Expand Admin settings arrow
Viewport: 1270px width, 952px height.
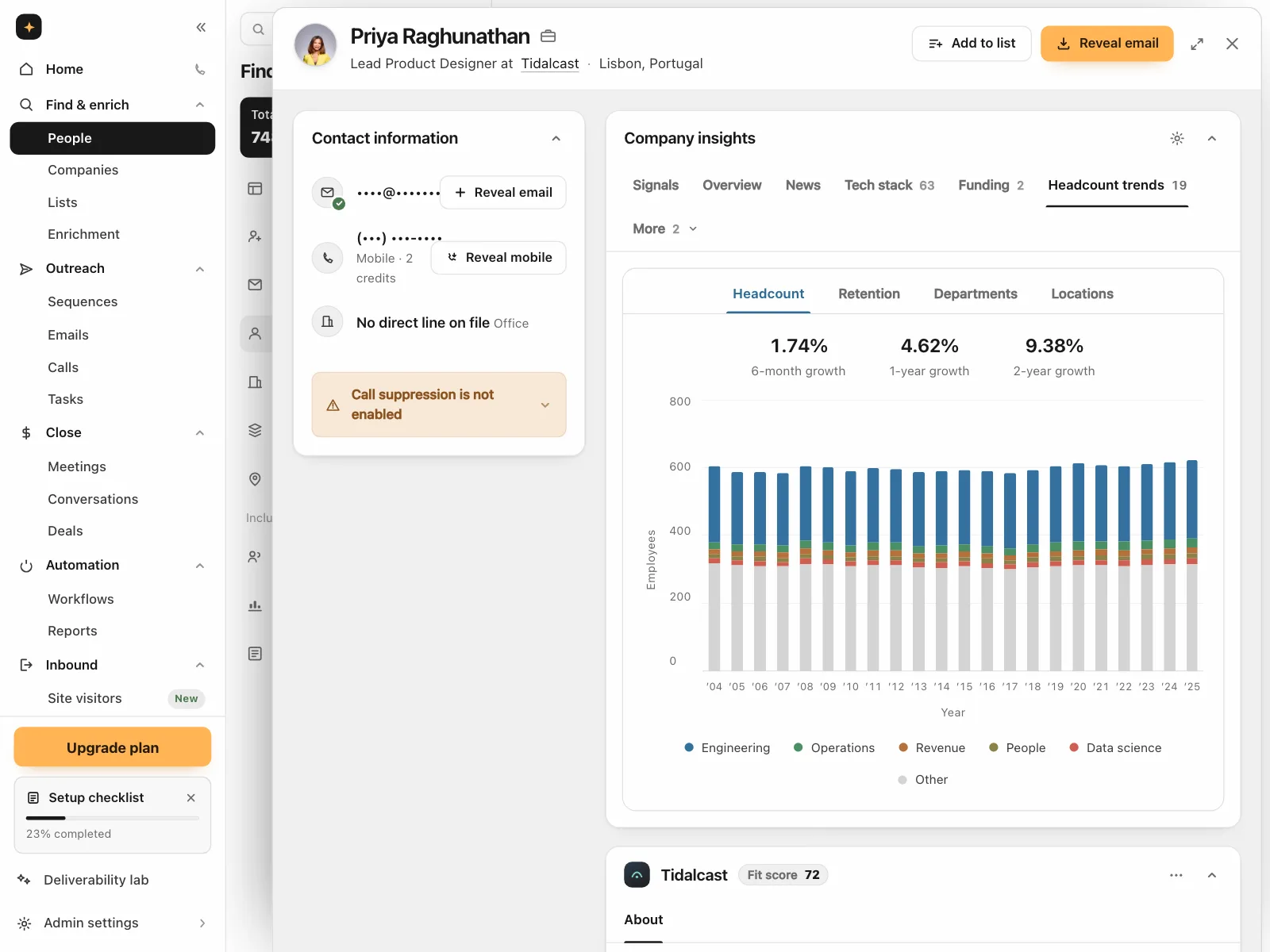coord(202,923)
